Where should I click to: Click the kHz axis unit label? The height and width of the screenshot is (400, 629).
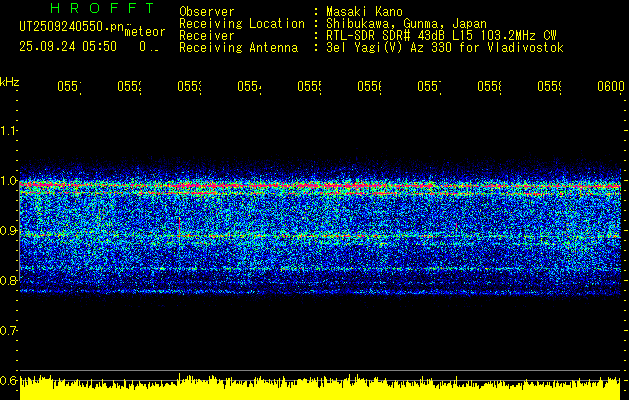pos(9,82)
